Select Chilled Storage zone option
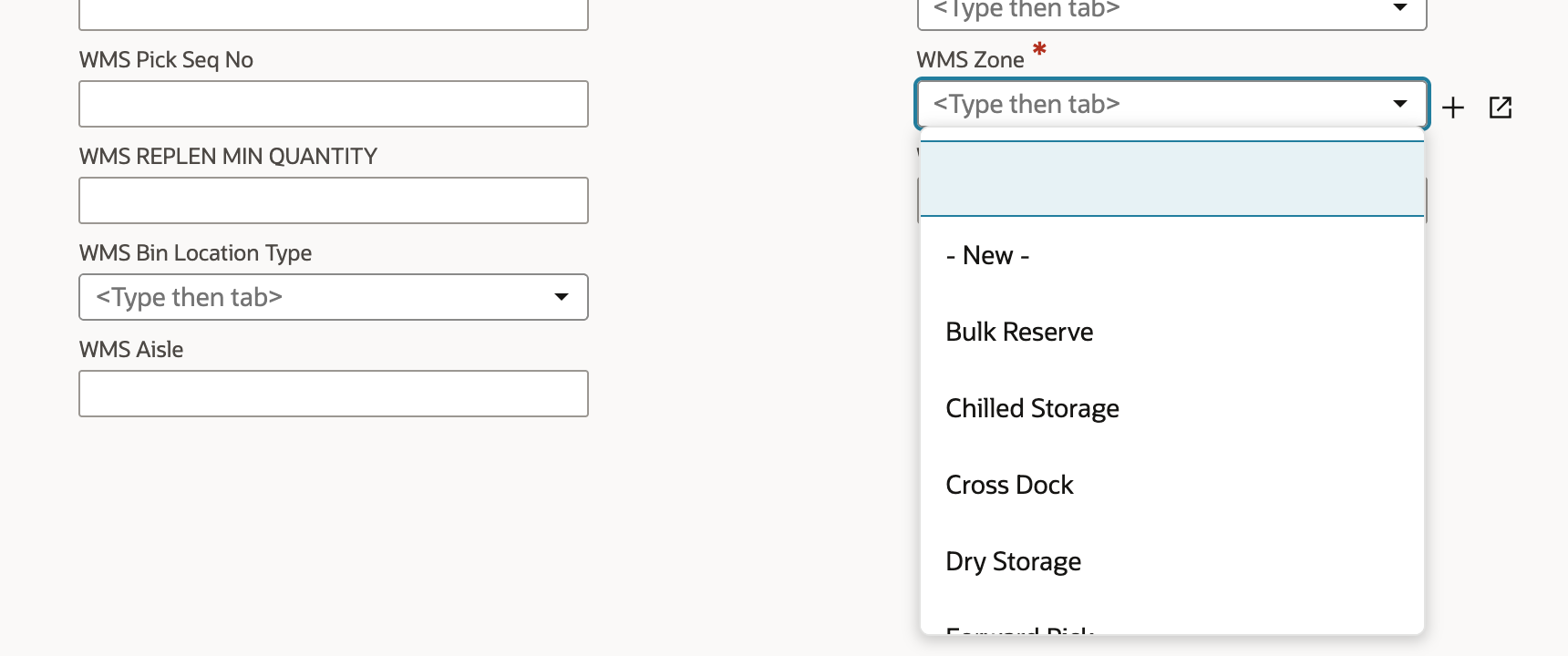 (x=1172, y=408)
